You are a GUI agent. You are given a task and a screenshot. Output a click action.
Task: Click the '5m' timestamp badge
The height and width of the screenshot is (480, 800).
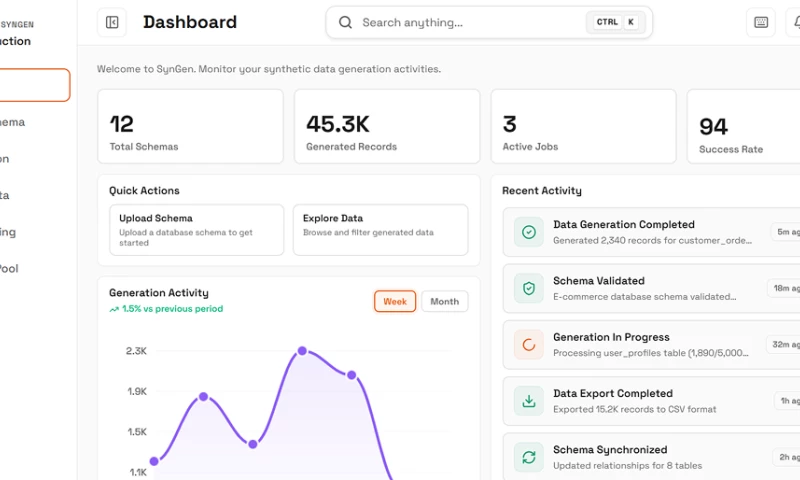click(786, 232)
